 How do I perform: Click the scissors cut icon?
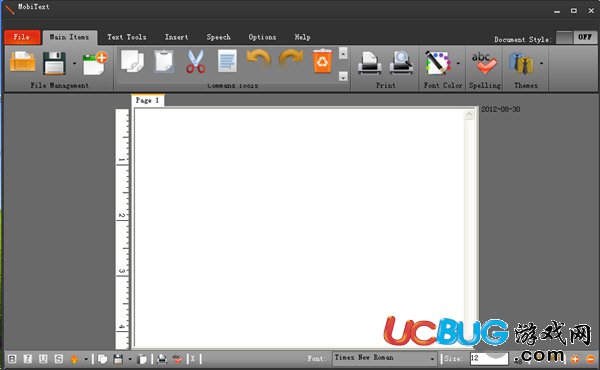click(196, 61)
